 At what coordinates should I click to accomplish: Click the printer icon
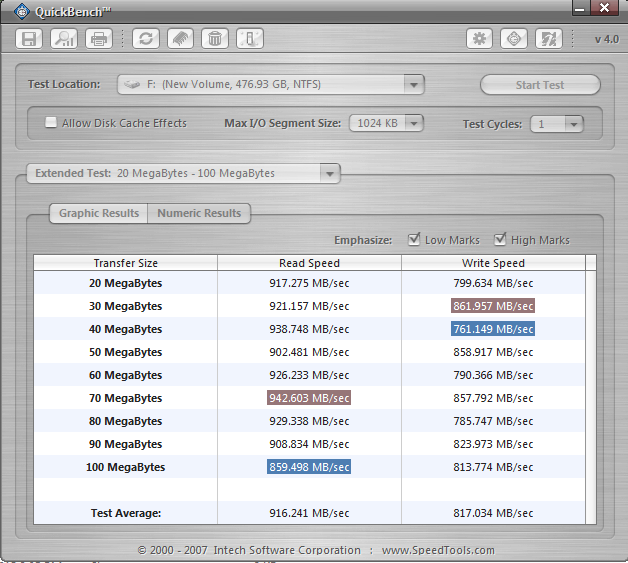click(x=98, y=39)
